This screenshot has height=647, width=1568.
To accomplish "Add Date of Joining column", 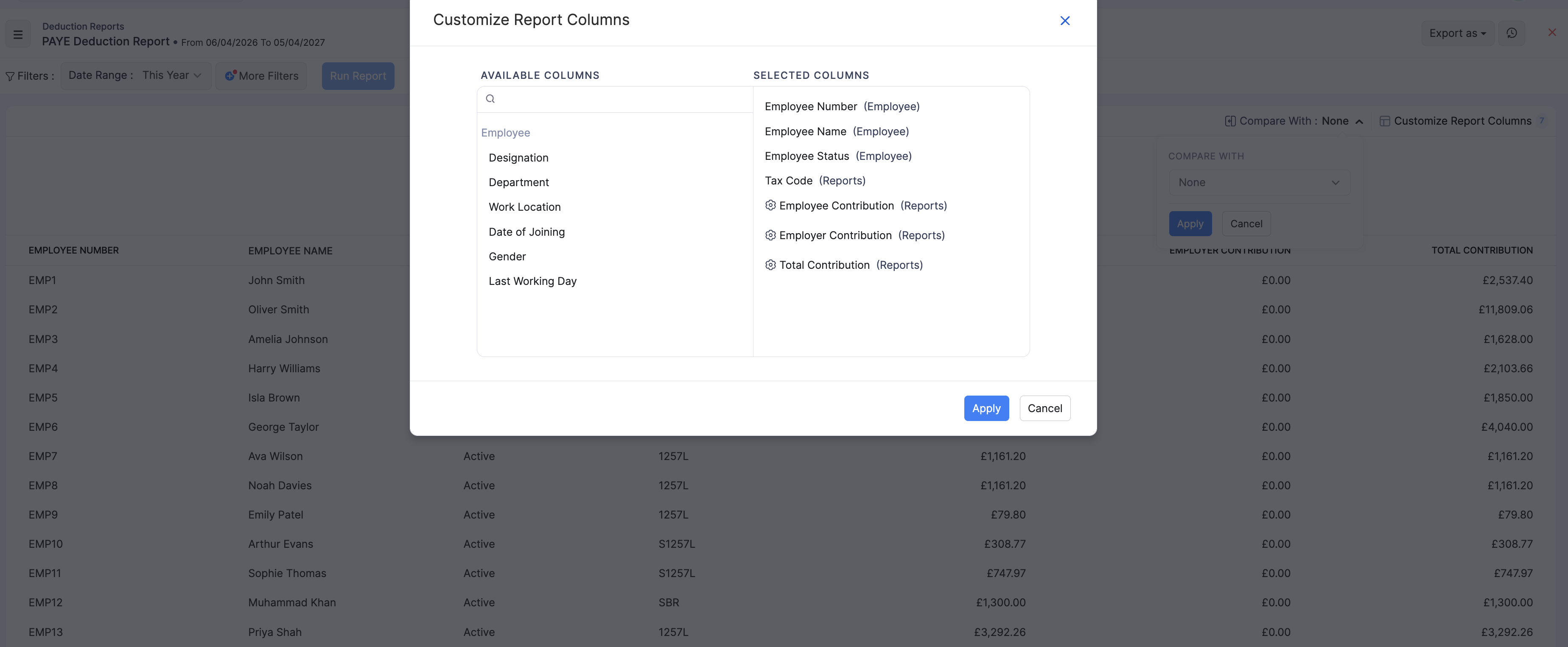I will click(526, 231).
